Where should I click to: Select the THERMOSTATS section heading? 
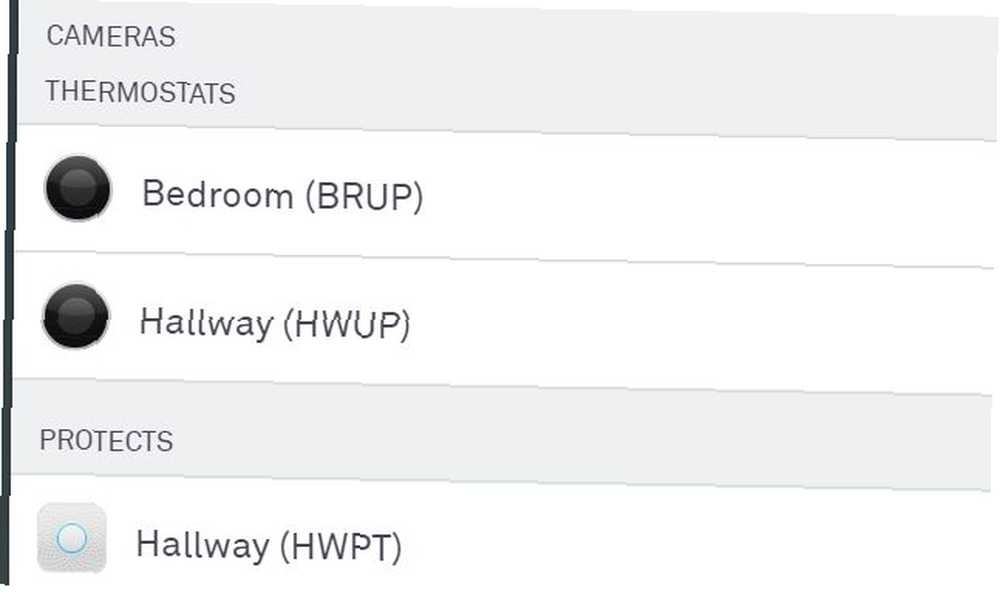tap(140, 92)
